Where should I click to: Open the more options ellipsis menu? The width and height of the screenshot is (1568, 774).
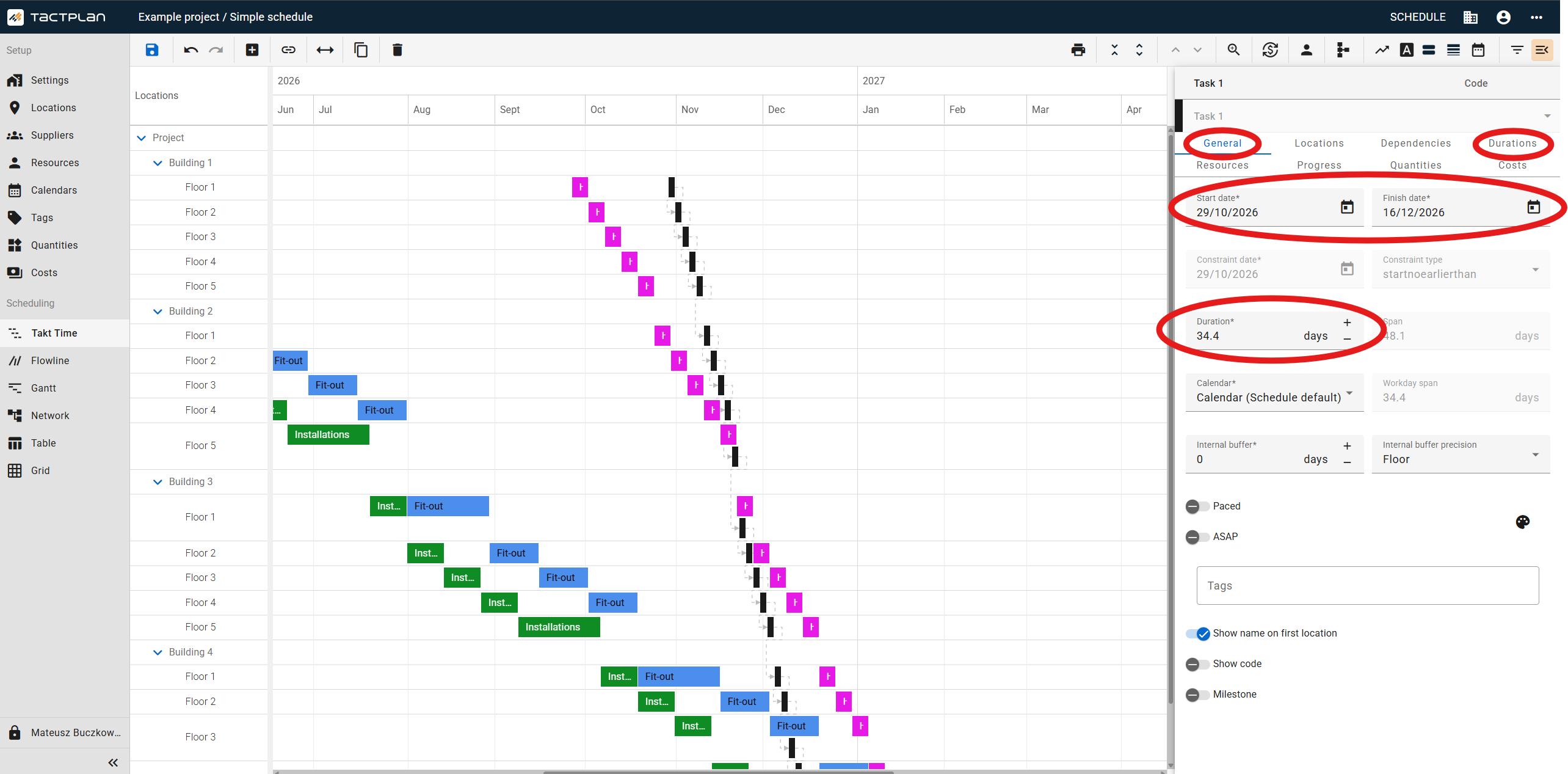[1536, 17]
